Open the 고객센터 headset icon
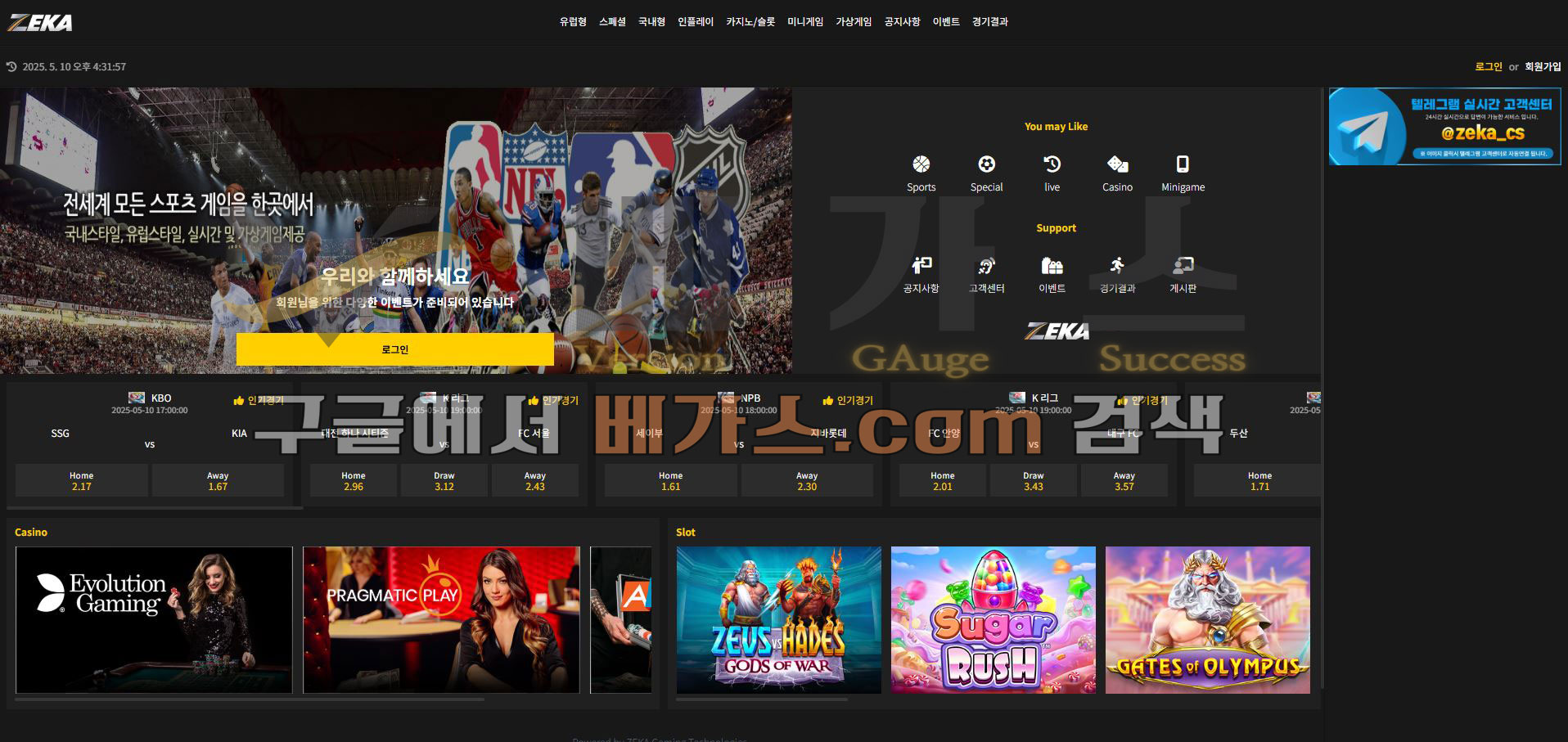 pyautogui.click(x=986, y=265)
